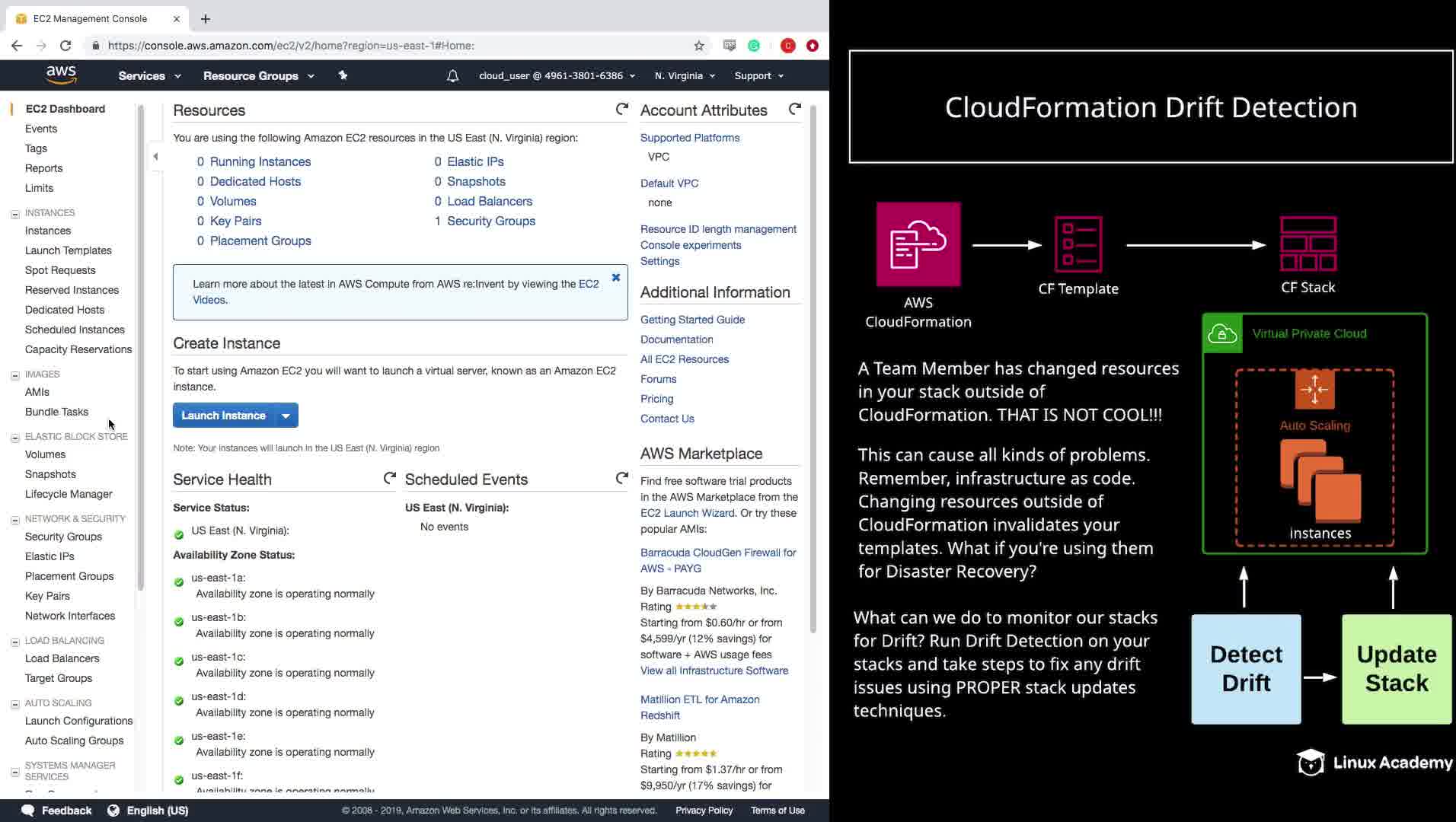Collapse the INSTANCES sidebar section
The width and height of the screenshot is (1456, 822).
click(x=15, y=214)
